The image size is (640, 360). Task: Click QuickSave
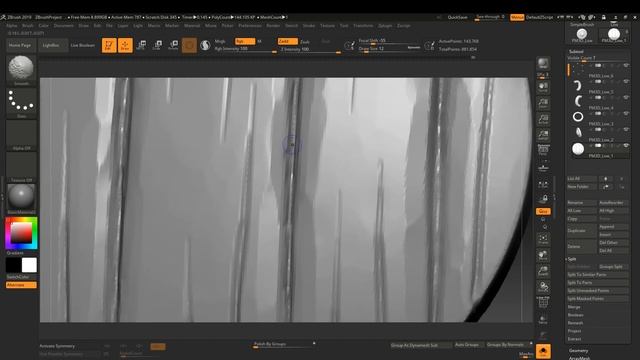point(458,18)
